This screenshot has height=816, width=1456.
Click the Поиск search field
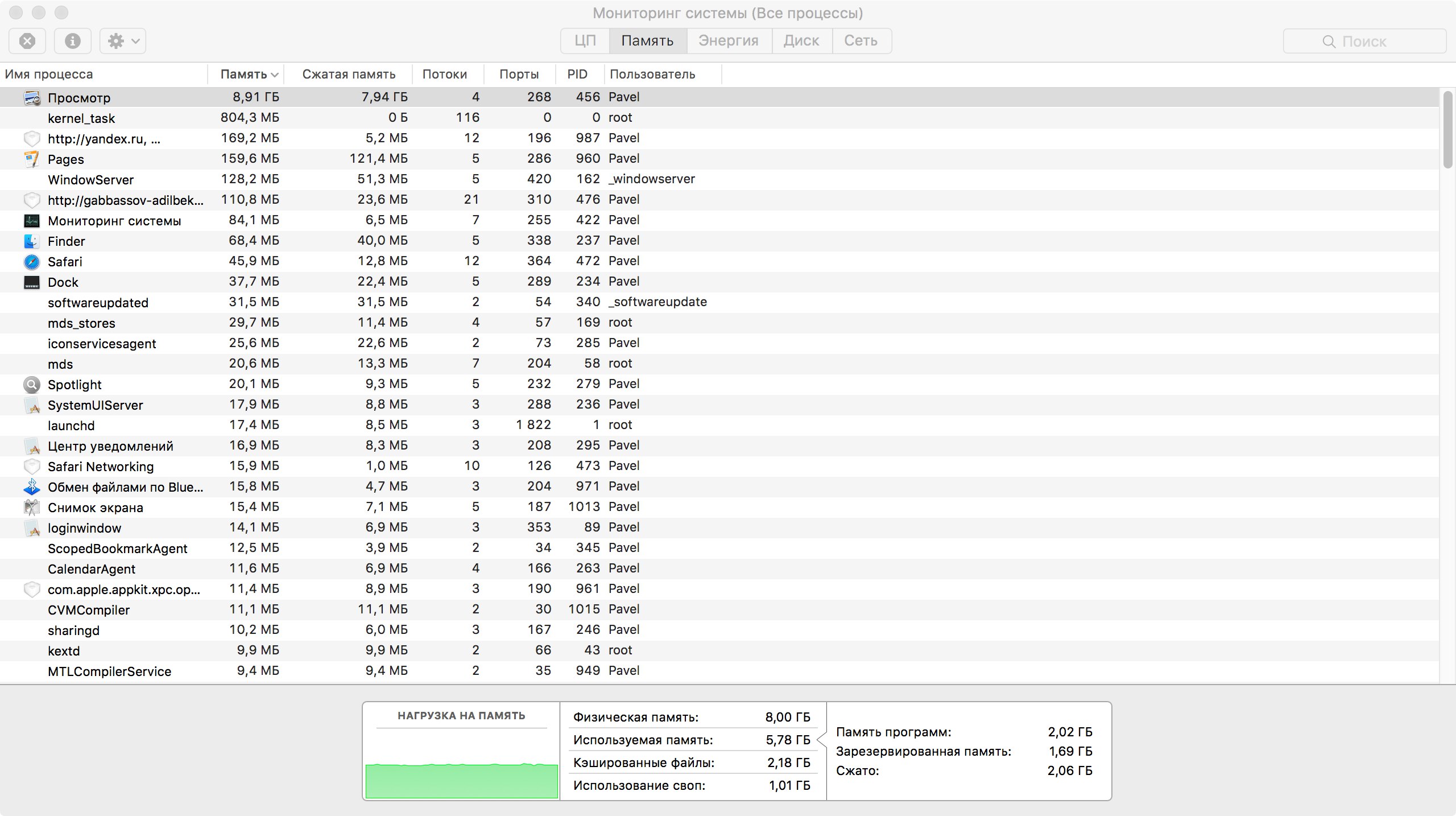(1364, 42)
